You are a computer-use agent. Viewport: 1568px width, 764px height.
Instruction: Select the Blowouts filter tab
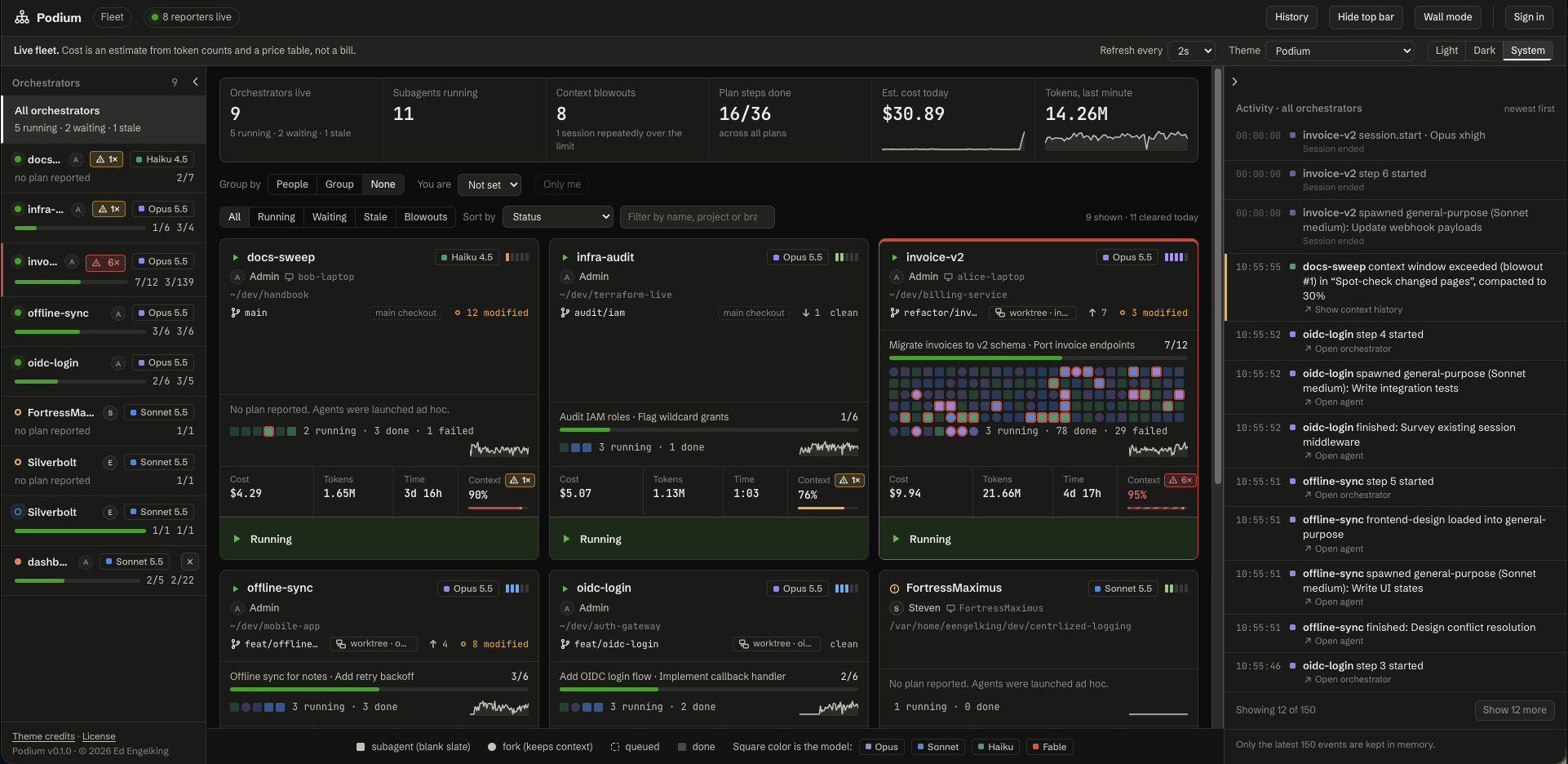tap(426, 217)
